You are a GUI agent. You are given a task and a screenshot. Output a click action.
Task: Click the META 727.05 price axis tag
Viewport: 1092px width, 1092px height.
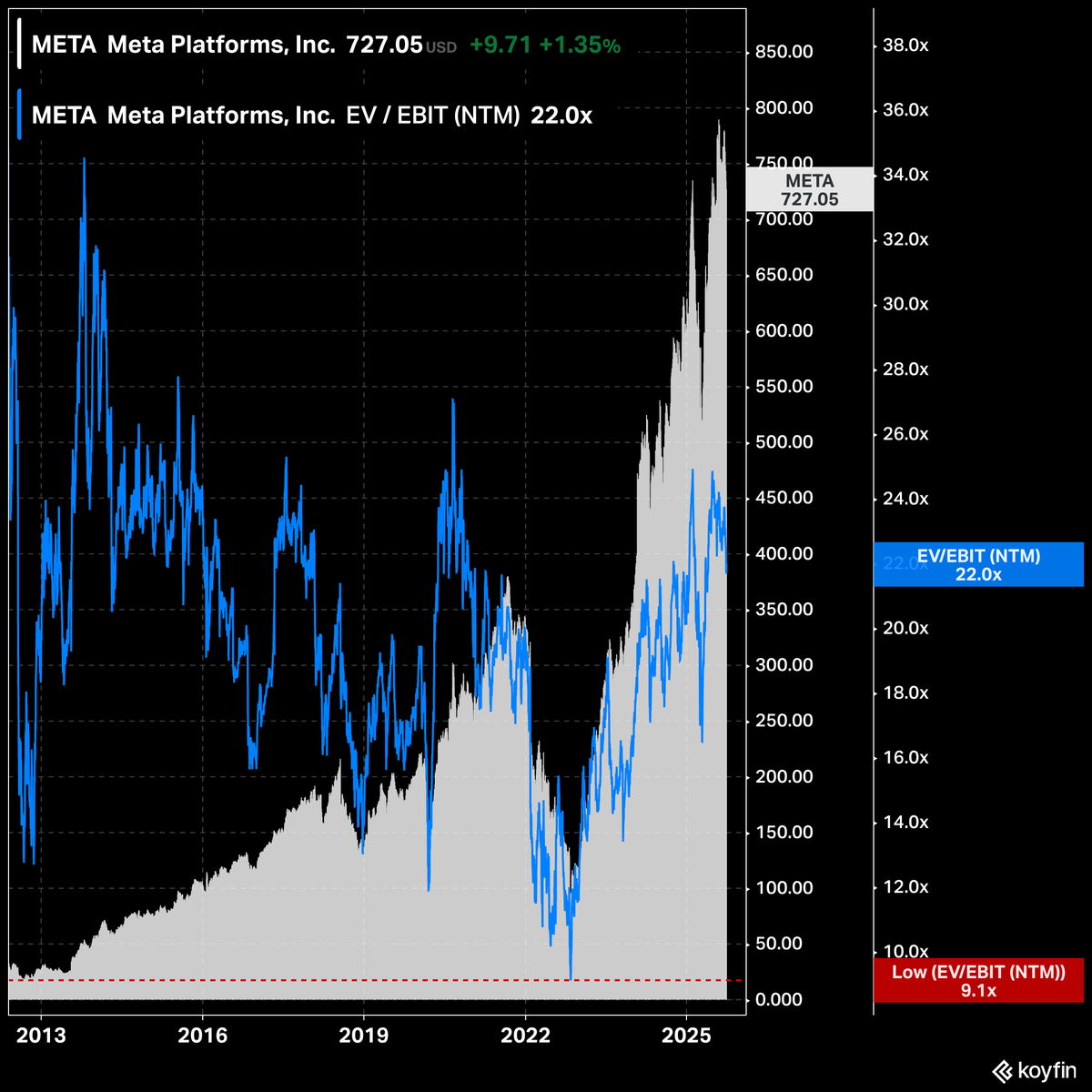coord(809,190)
